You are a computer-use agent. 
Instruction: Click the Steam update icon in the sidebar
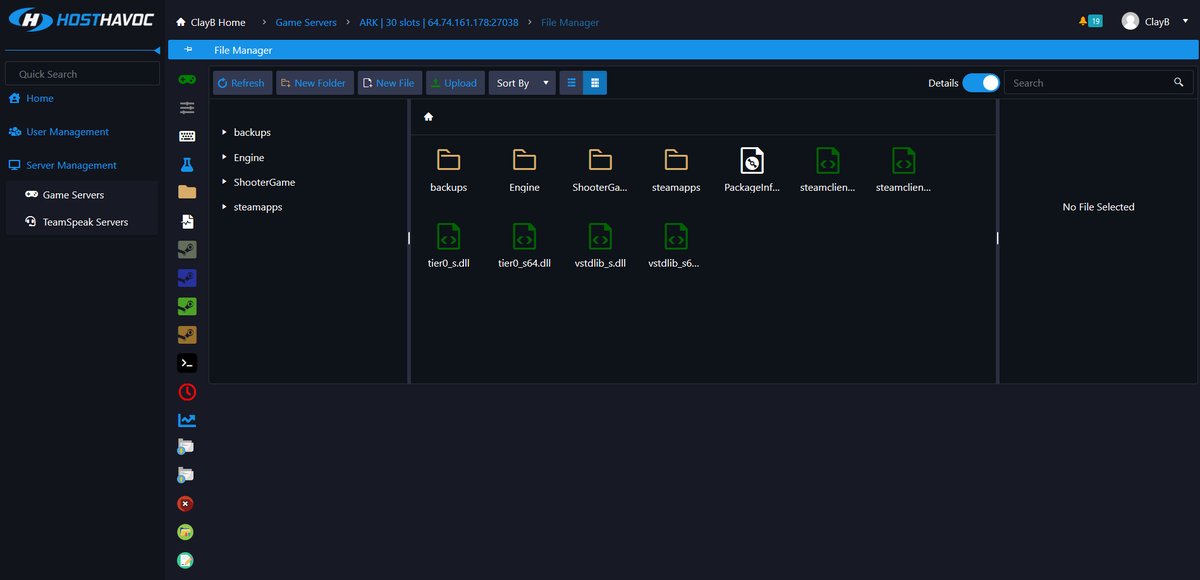click(x=186, y=306)
